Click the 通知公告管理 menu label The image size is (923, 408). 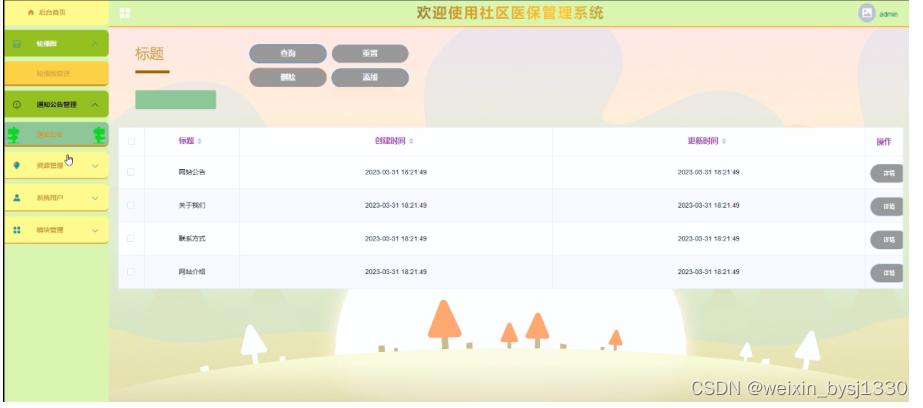57,105
